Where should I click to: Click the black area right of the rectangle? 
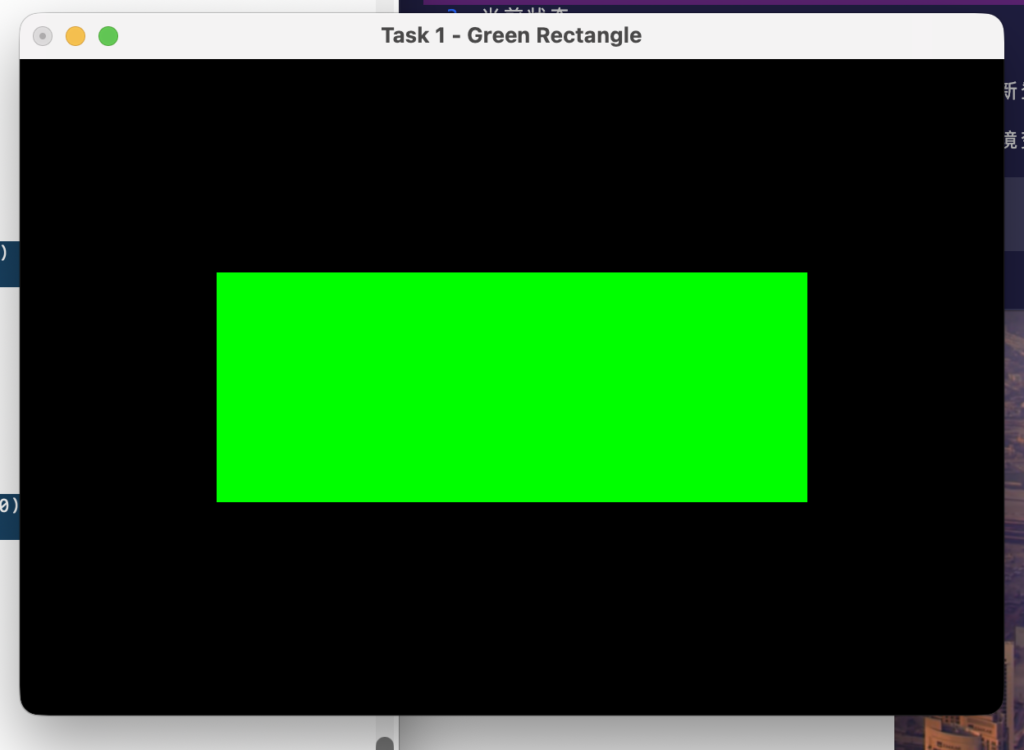tap(905, 387)
